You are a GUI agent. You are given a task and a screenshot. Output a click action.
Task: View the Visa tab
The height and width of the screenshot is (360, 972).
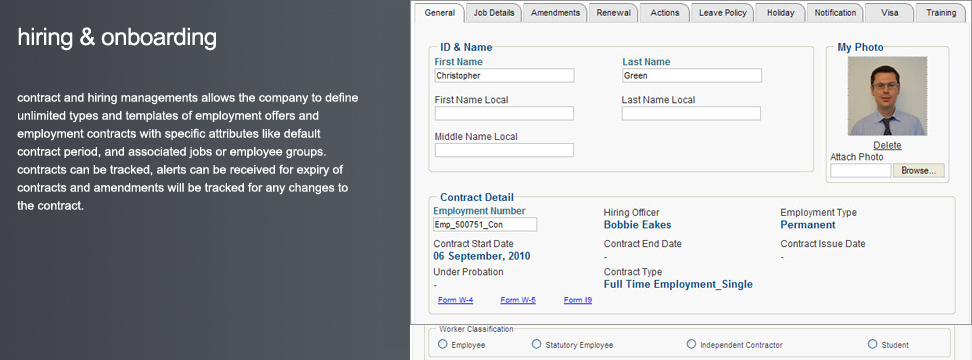[889, 13]
